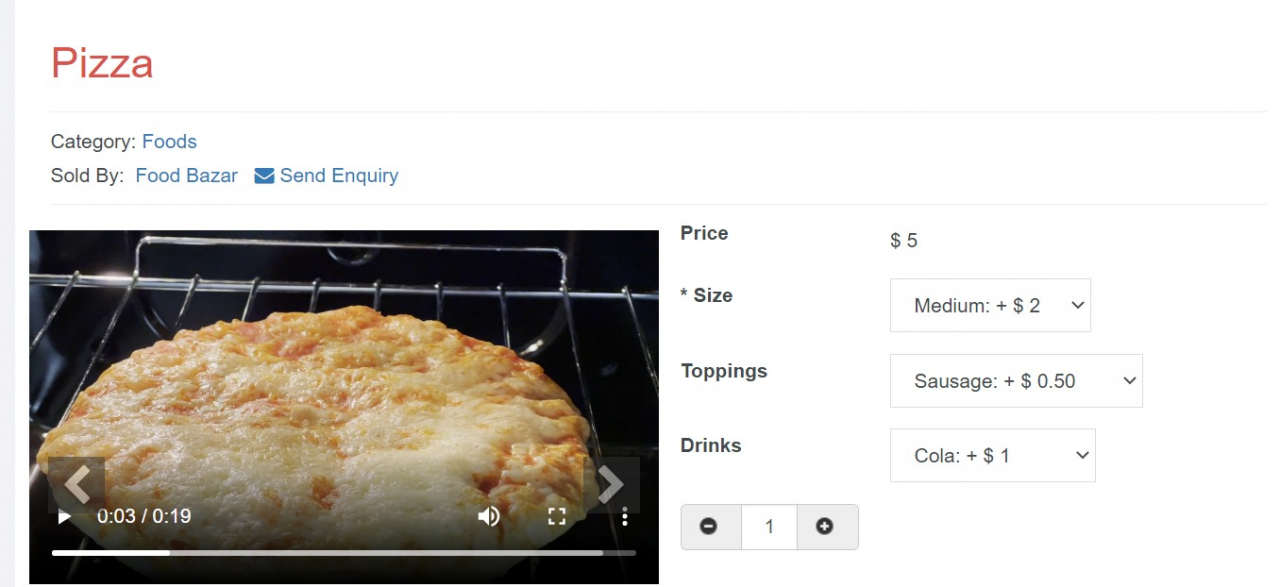Go to next gallery slide

click(x=611, y=485)
